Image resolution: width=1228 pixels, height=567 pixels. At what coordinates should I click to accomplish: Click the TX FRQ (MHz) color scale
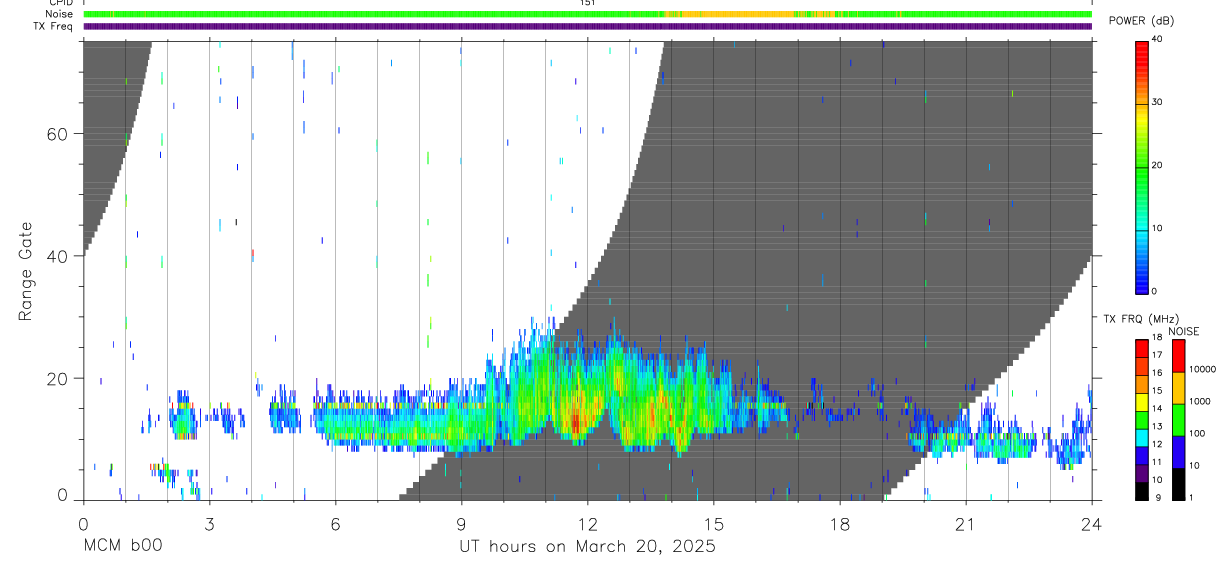click(1141, 419)
